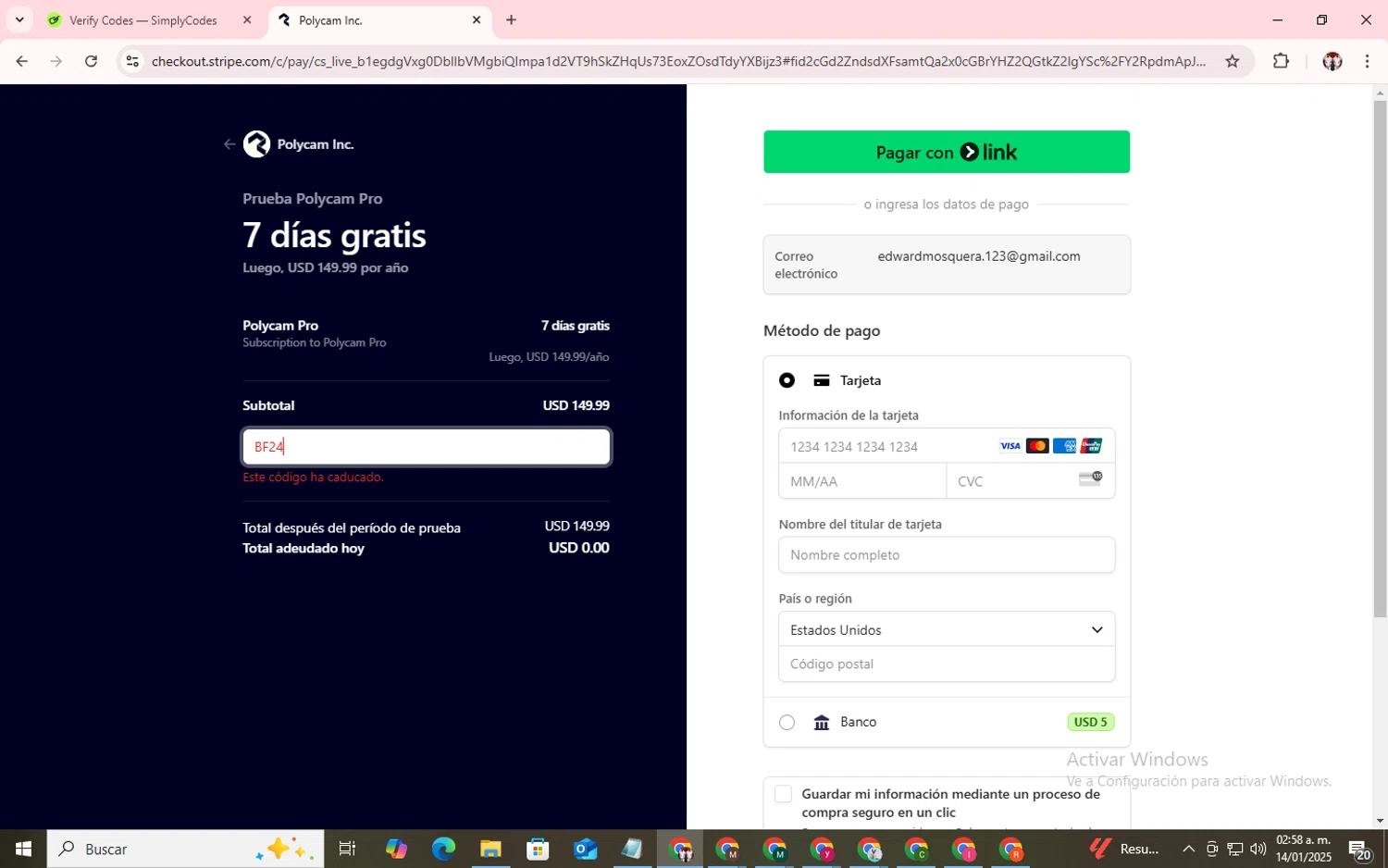Click the UnionPay brand icon

point(1091,446)
